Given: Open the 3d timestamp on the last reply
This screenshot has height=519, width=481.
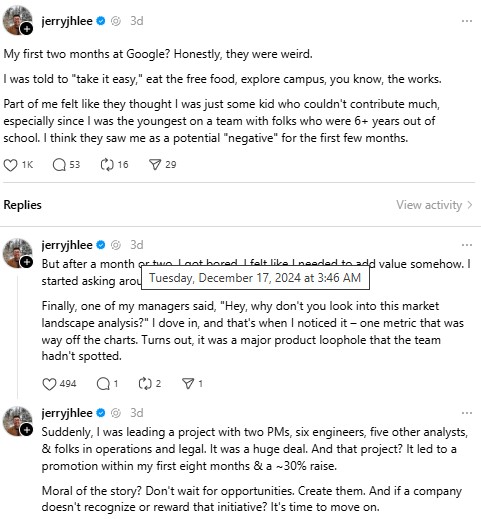Looking at the screenshot, I should tap(137, 413).
